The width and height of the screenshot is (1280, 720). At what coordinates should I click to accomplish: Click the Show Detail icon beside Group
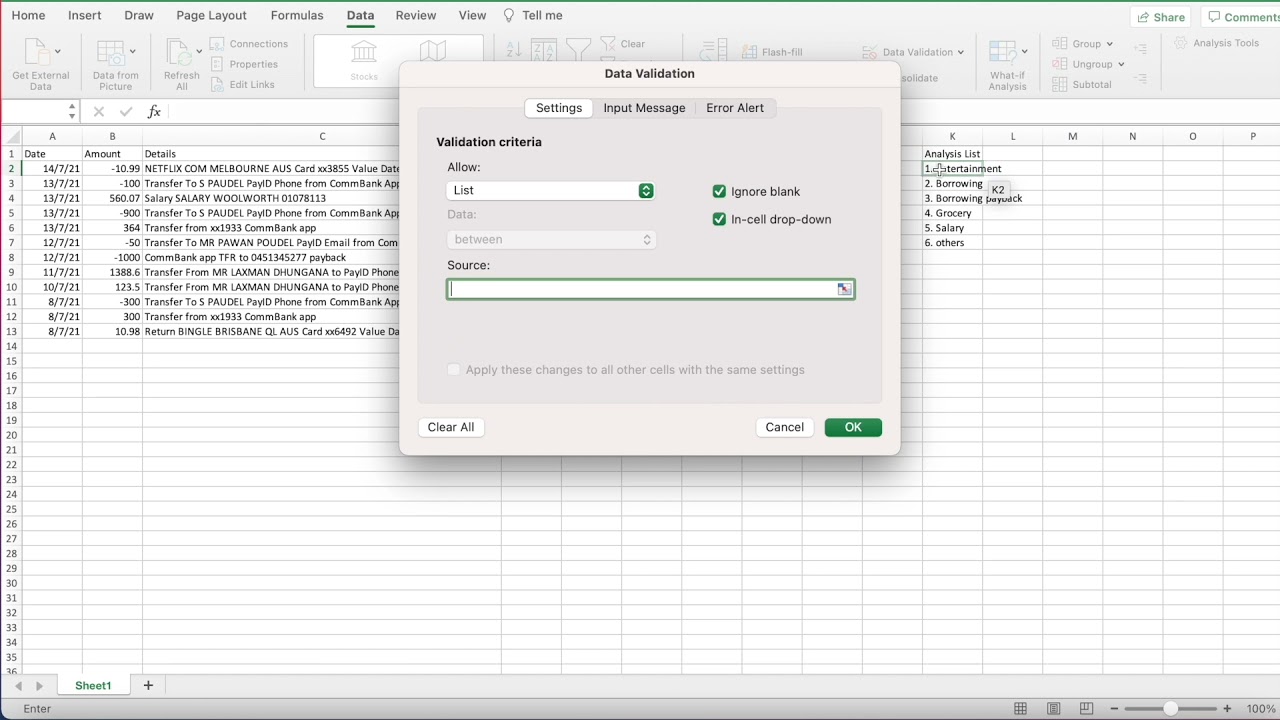pos(1141,48)
